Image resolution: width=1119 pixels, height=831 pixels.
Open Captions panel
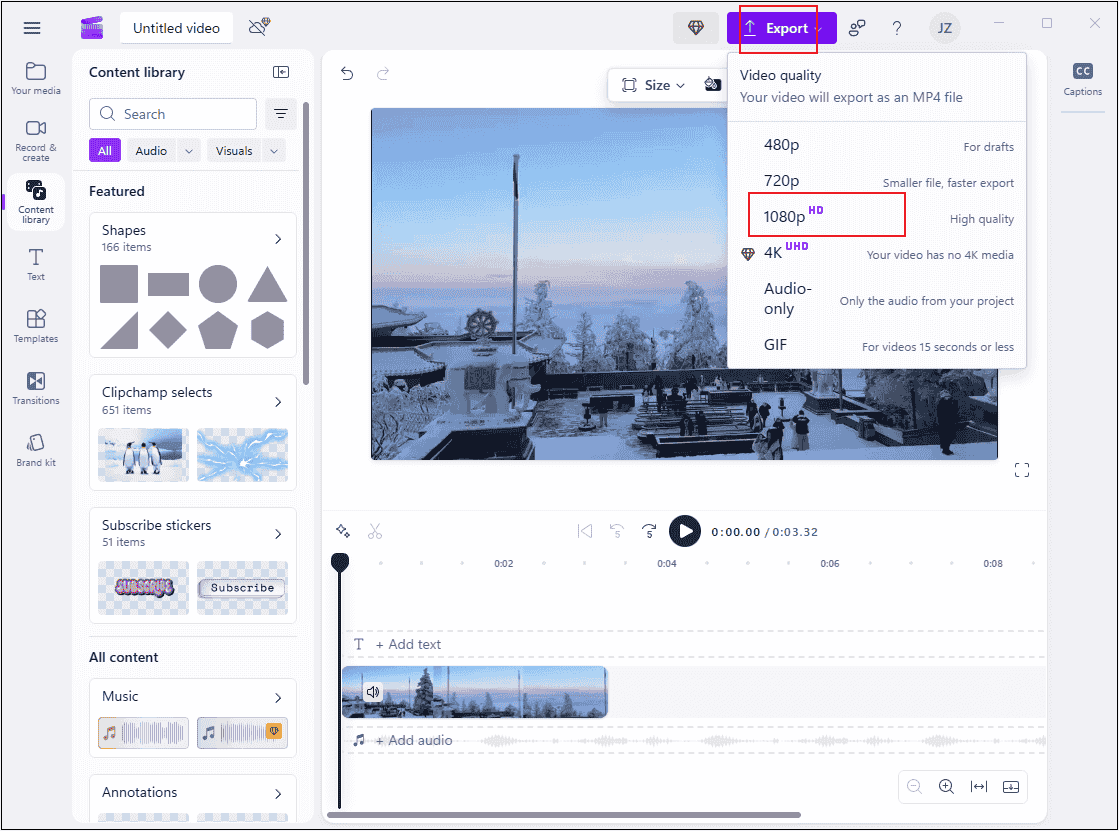tap(1083, 79)
